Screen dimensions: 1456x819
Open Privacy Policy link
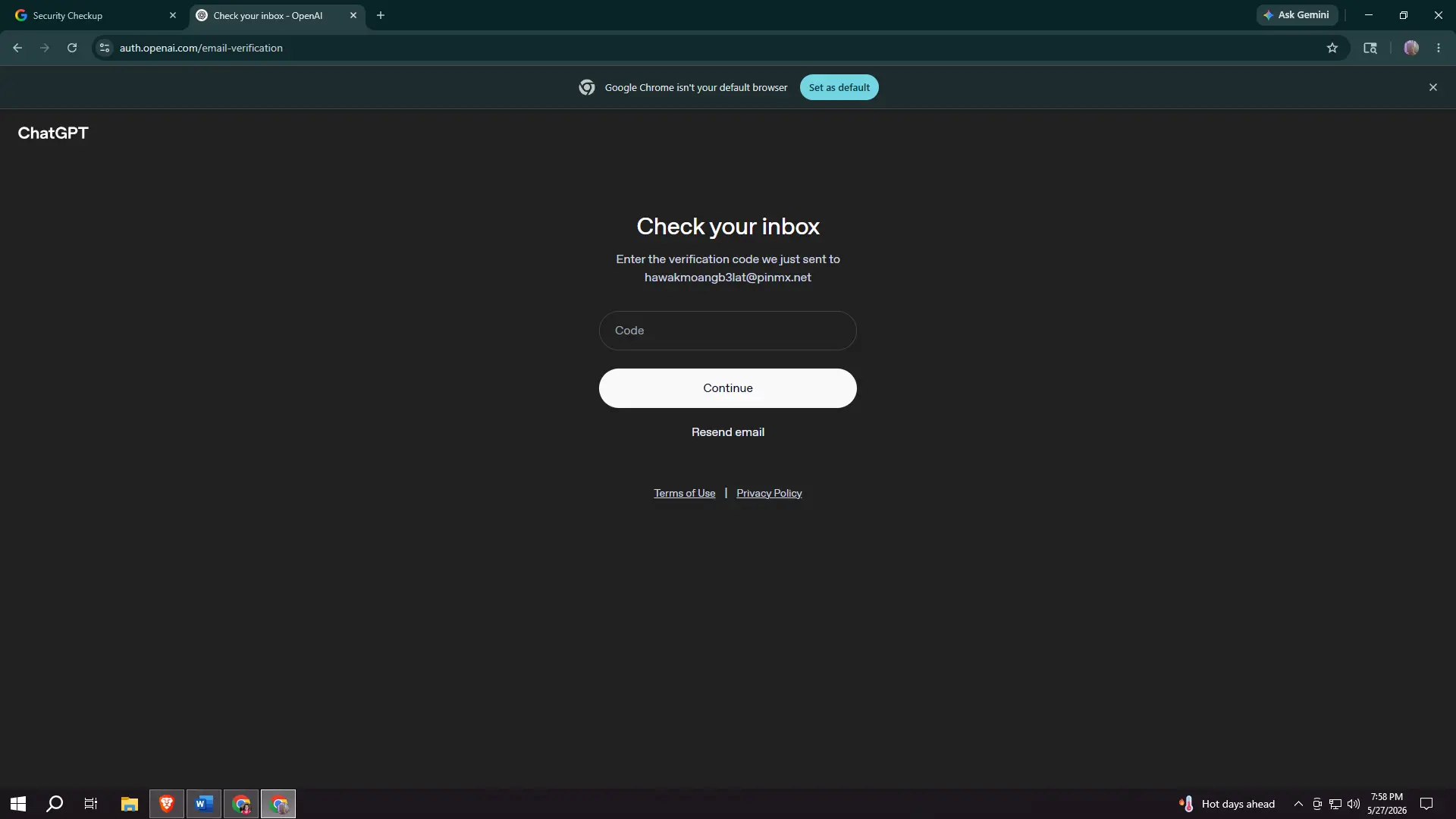click(769, 493)
